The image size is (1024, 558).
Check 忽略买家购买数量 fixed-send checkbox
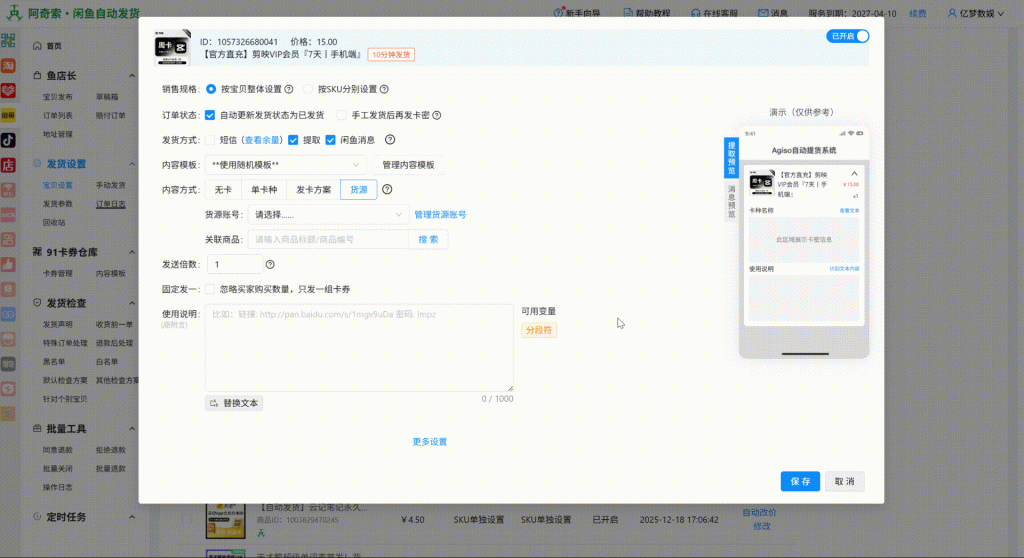[210, 289]
